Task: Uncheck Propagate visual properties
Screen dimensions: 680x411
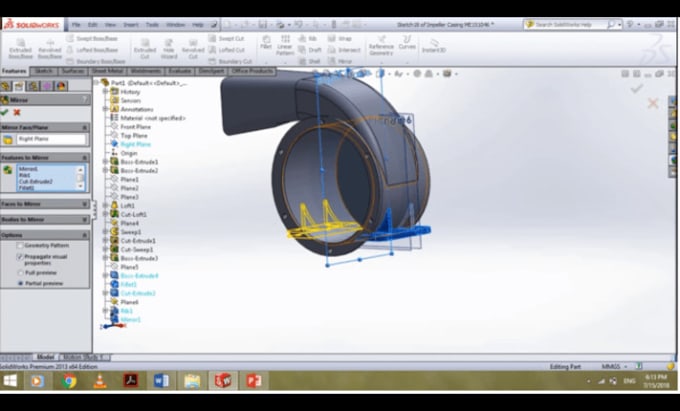Action: coord(20,257)
